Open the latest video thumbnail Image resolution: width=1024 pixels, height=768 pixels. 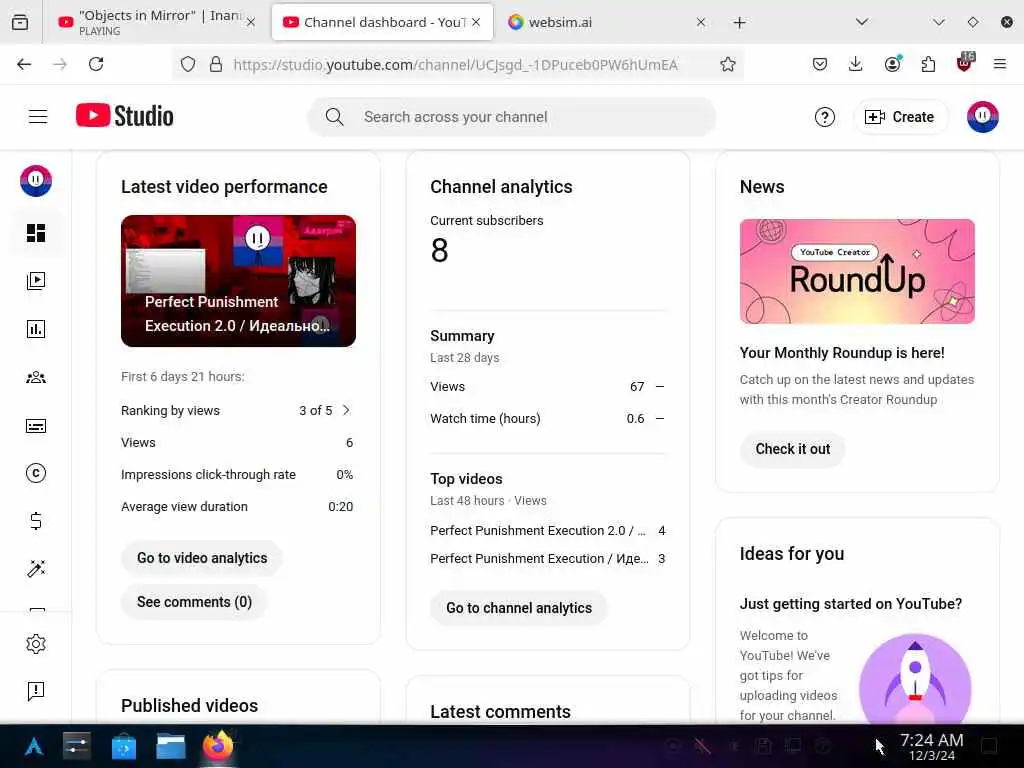238,281
